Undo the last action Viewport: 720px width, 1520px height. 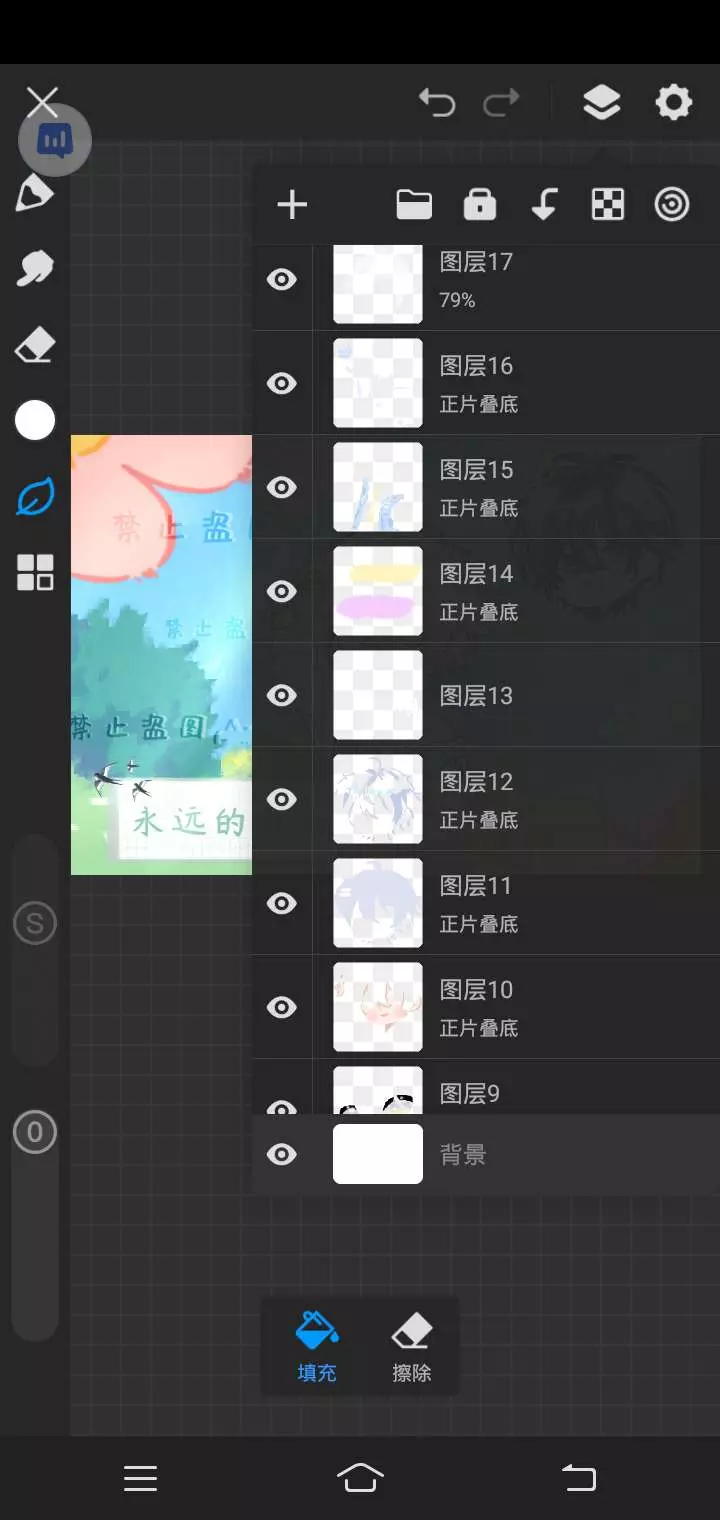(437, 102)
